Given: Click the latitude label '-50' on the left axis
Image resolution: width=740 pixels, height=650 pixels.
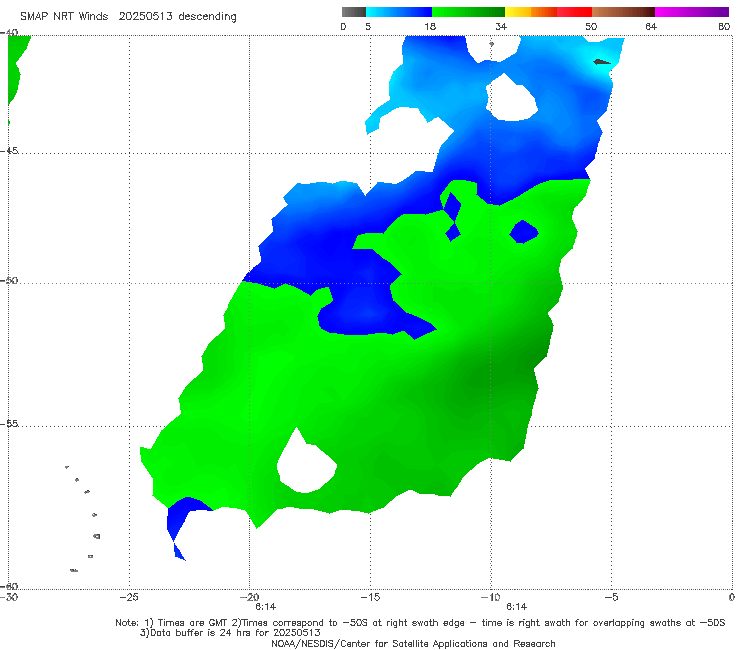Looking at the screenshot, I should [x=9, y=280].
